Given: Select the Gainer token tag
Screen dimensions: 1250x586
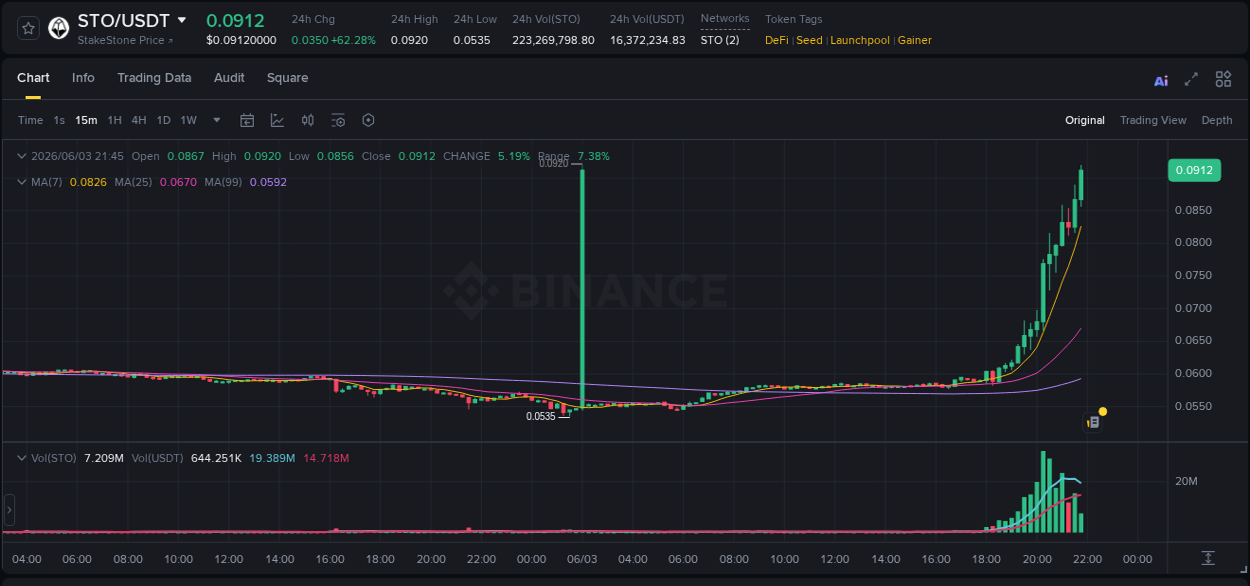Looking at the screenshot, I should [x=915, y=40].
